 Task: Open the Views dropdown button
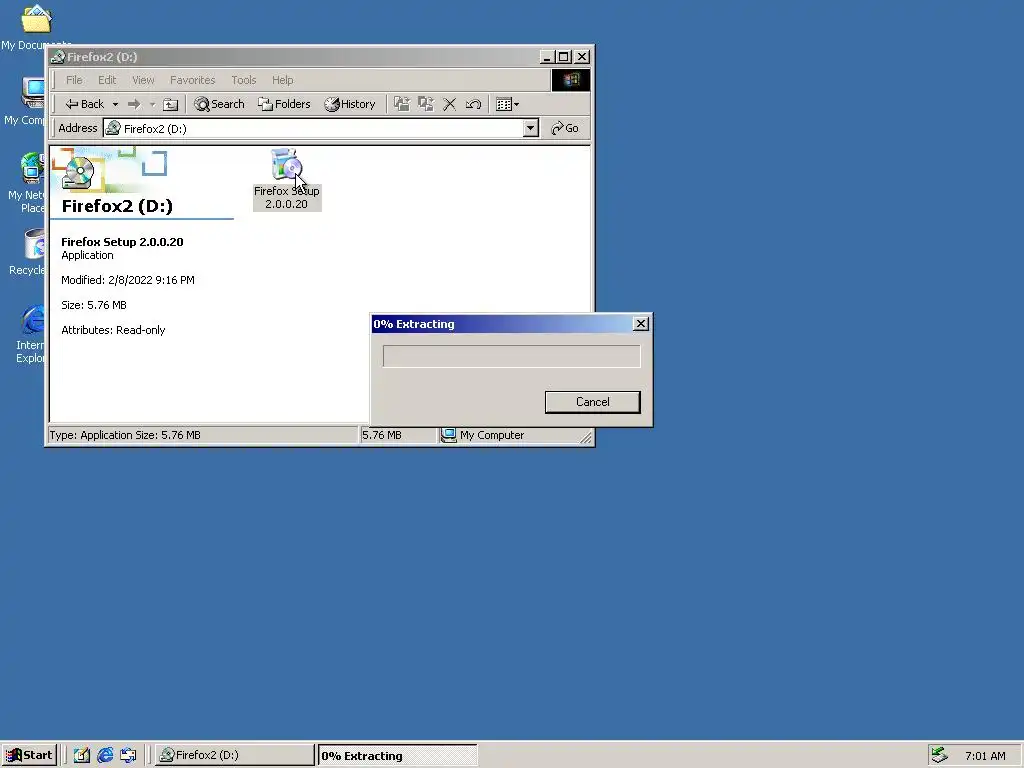click(x=507, y=104)
